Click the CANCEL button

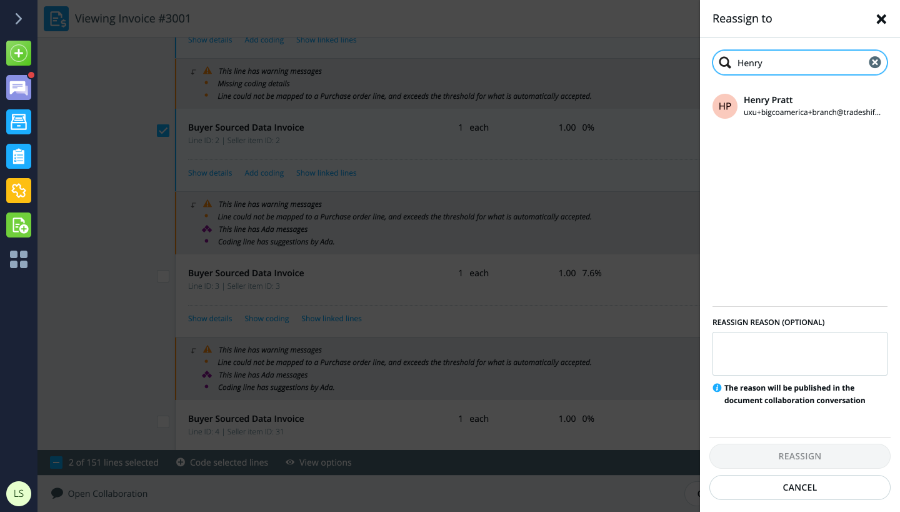point(800,487)
